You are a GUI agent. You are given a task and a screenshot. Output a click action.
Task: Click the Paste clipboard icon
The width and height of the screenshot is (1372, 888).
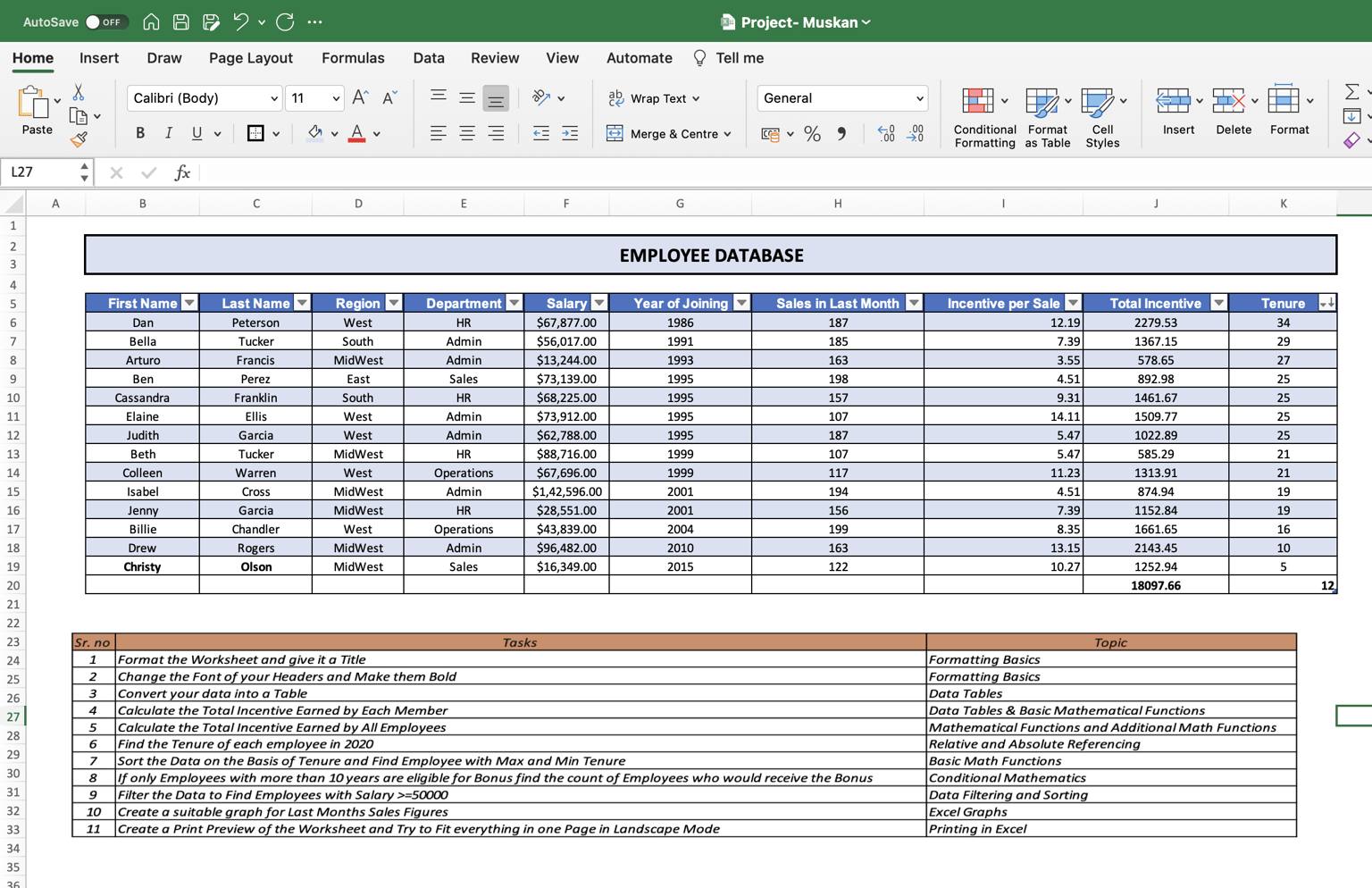tap(34, 103)
